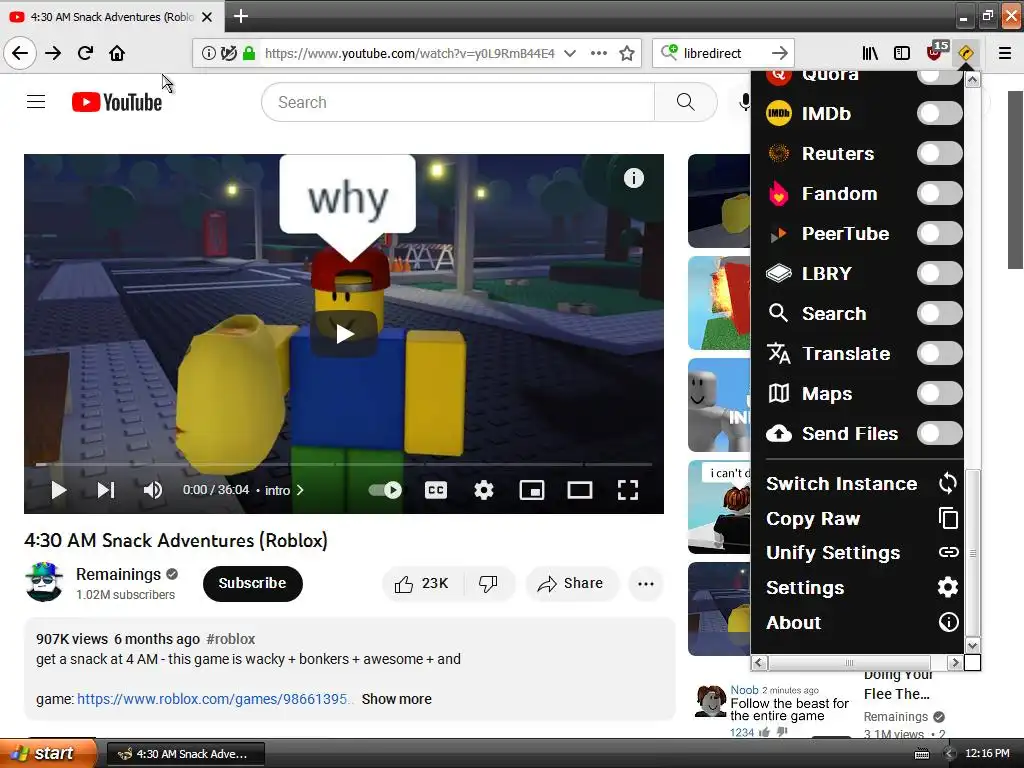Toggle the IMDb redirect switch
This screenshot has width=1024, height=768.
pyautogui.click(x=939, y=113)
